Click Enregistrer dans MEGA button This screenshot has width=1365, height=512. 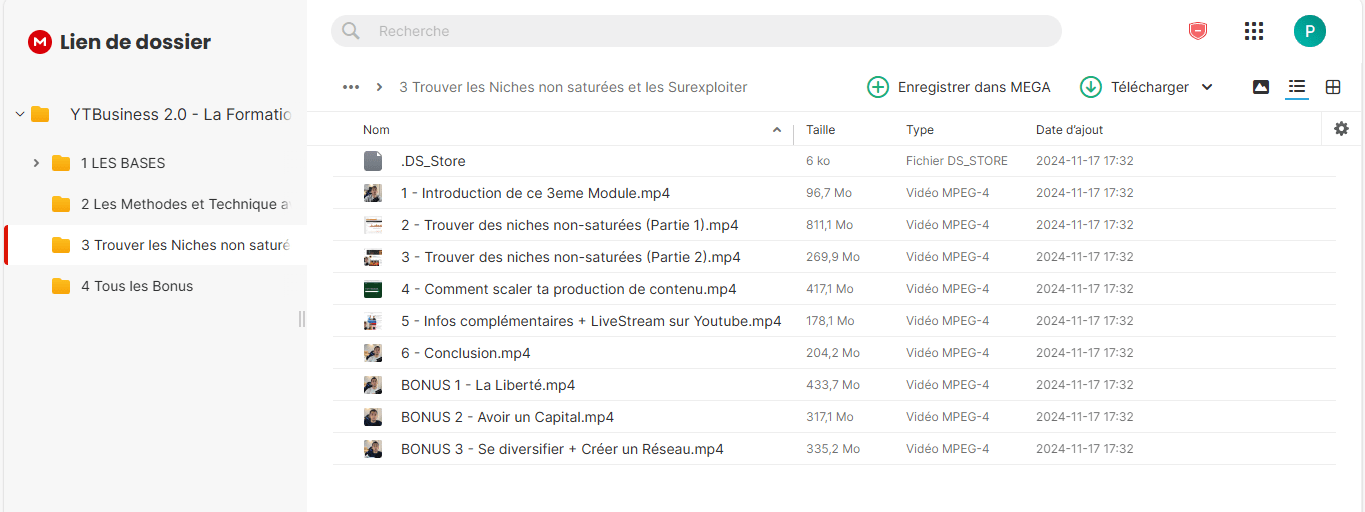pyautogui.click(x=959, y=87)
